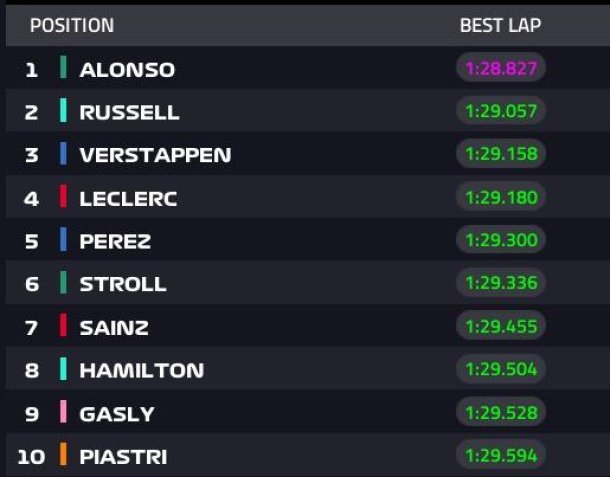The width and height of the screenshot is (610, 477).
Task: Click Gasly's pink team color bar
Action: [x=63, y=412]
